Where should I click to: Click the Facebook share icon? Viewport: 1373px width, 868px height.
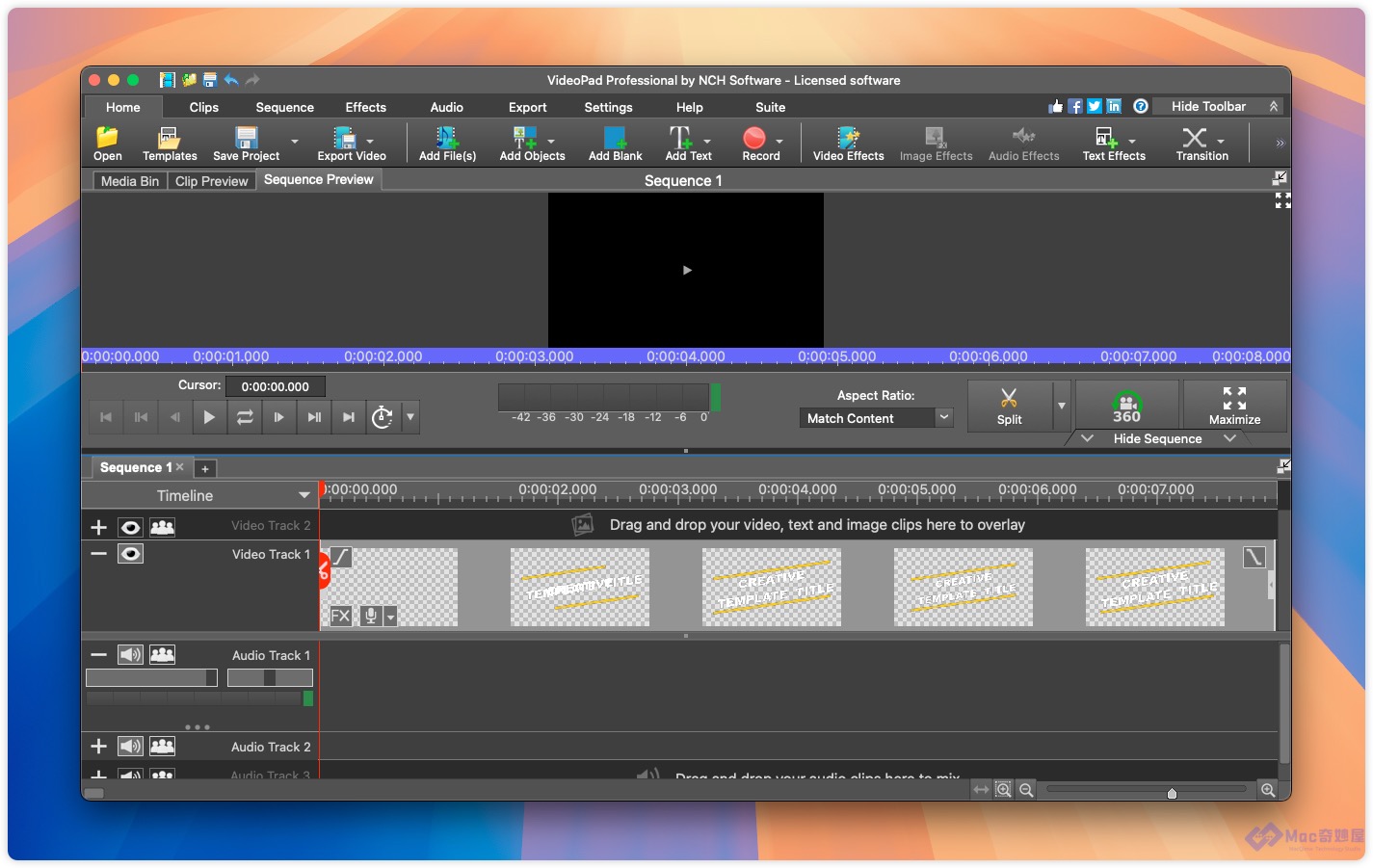point(1075,106)
